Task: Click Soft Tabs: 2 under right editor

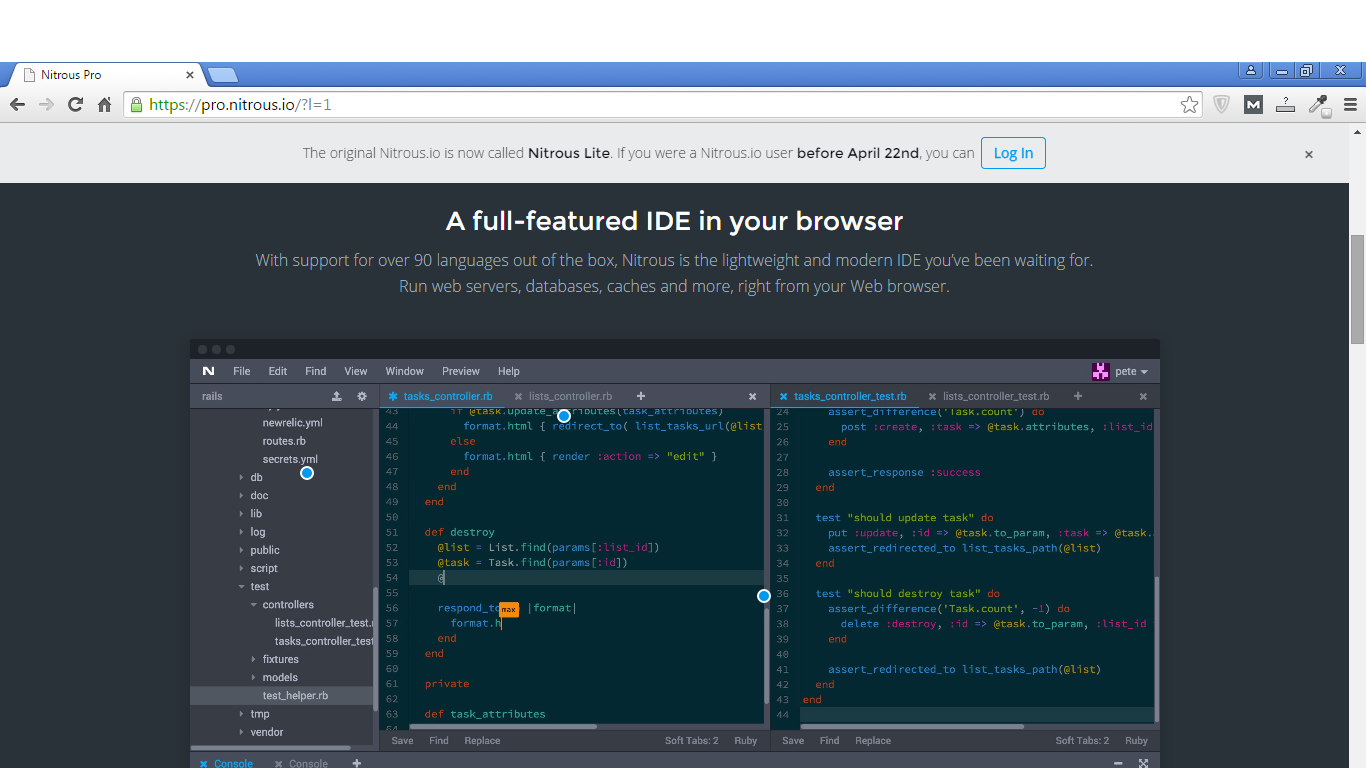Action: [x=1082, y=741]
